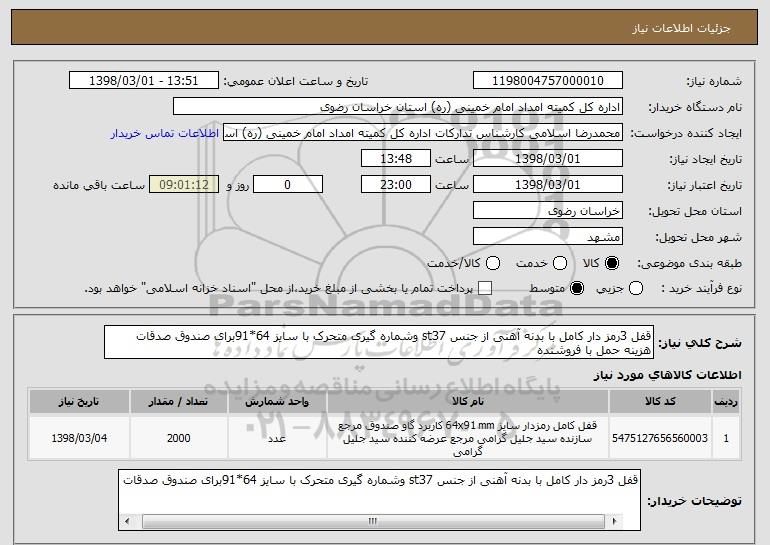Click the quantity cell 2000
Viewport: 770px width, 545px height.
(178, 438)
